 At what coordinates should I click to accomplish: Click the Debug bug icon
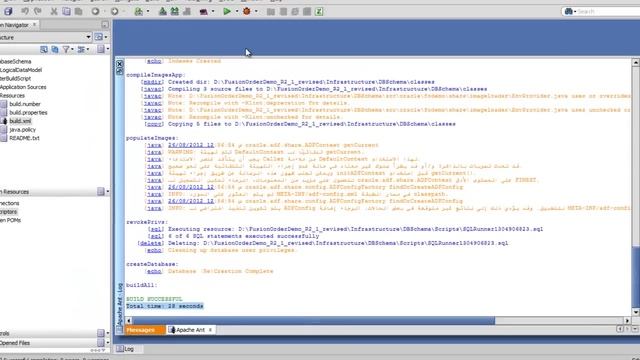pyautogui.click(x=247, y=11)
